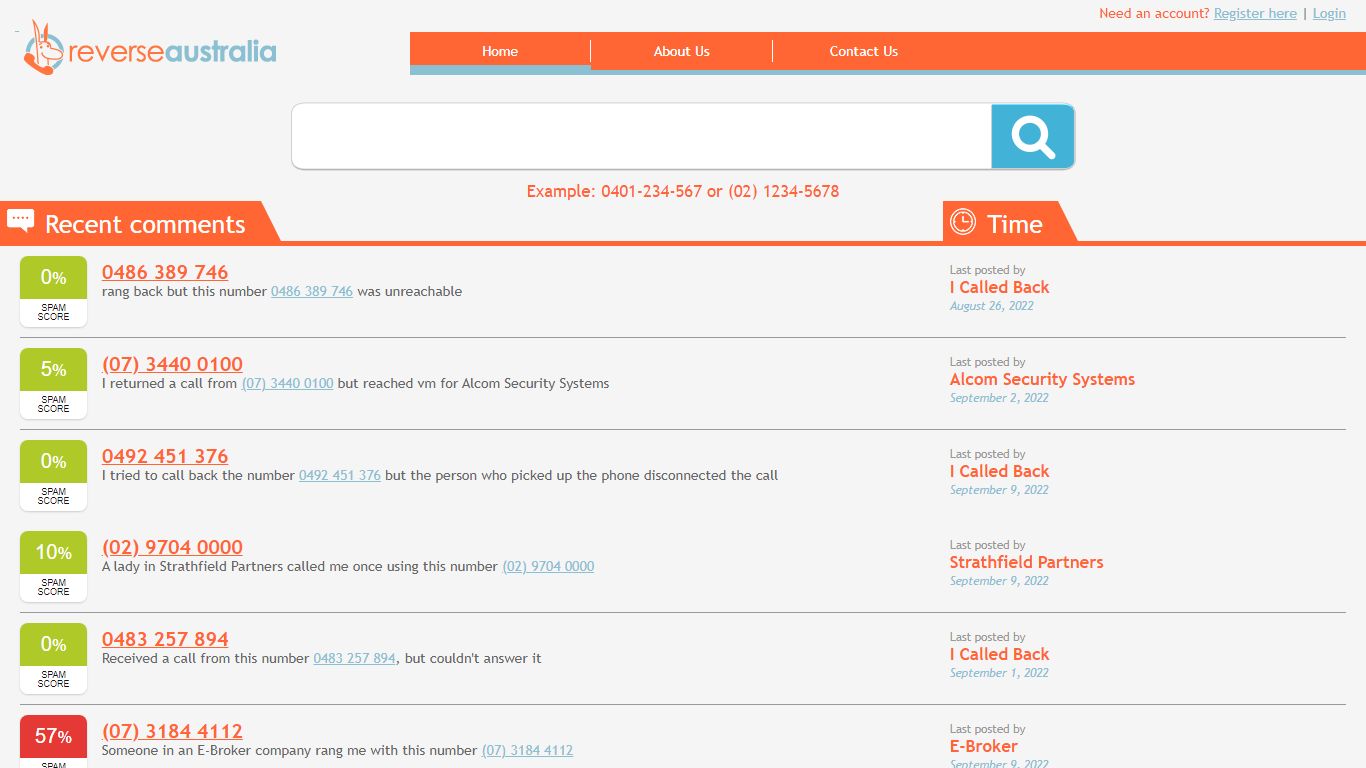Open the Home menu tab
The height and width of the screenshot is (768, 1366).
[500, 51]
